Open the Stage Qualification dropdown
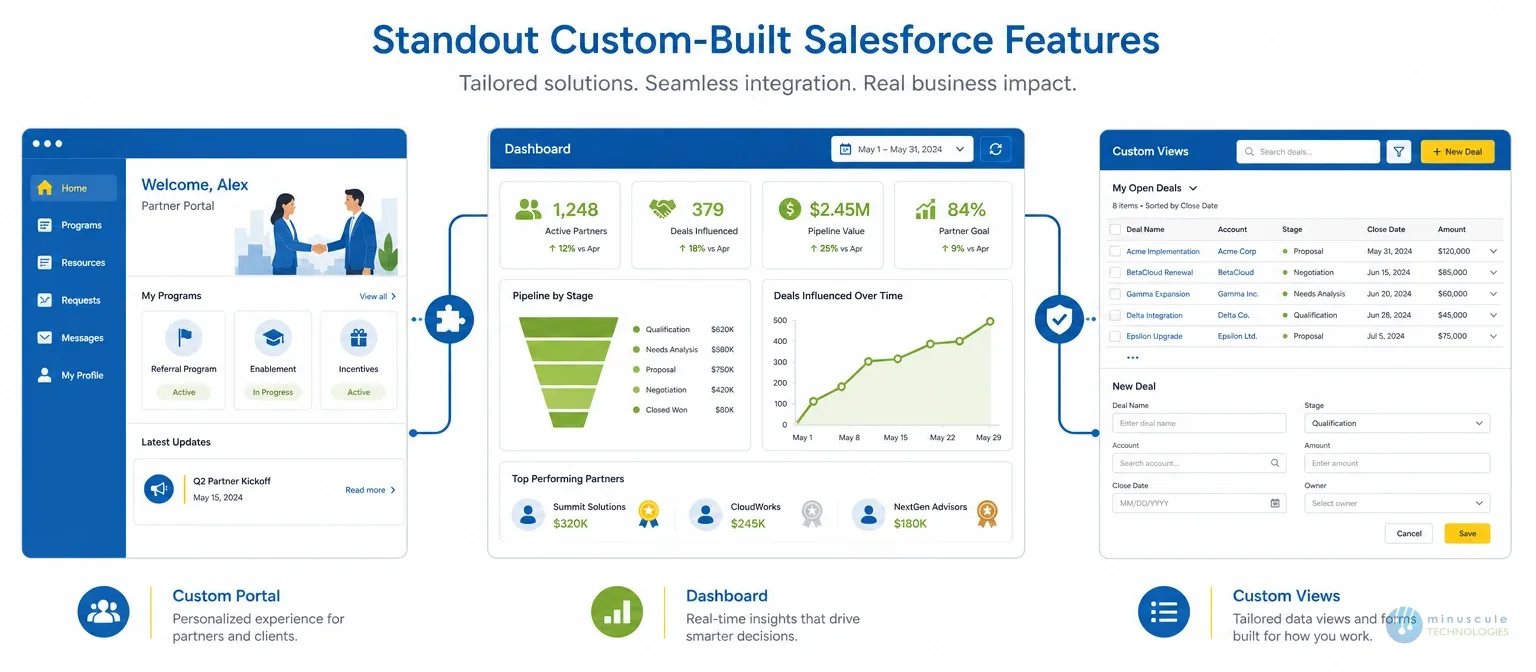 point(1397,423)
